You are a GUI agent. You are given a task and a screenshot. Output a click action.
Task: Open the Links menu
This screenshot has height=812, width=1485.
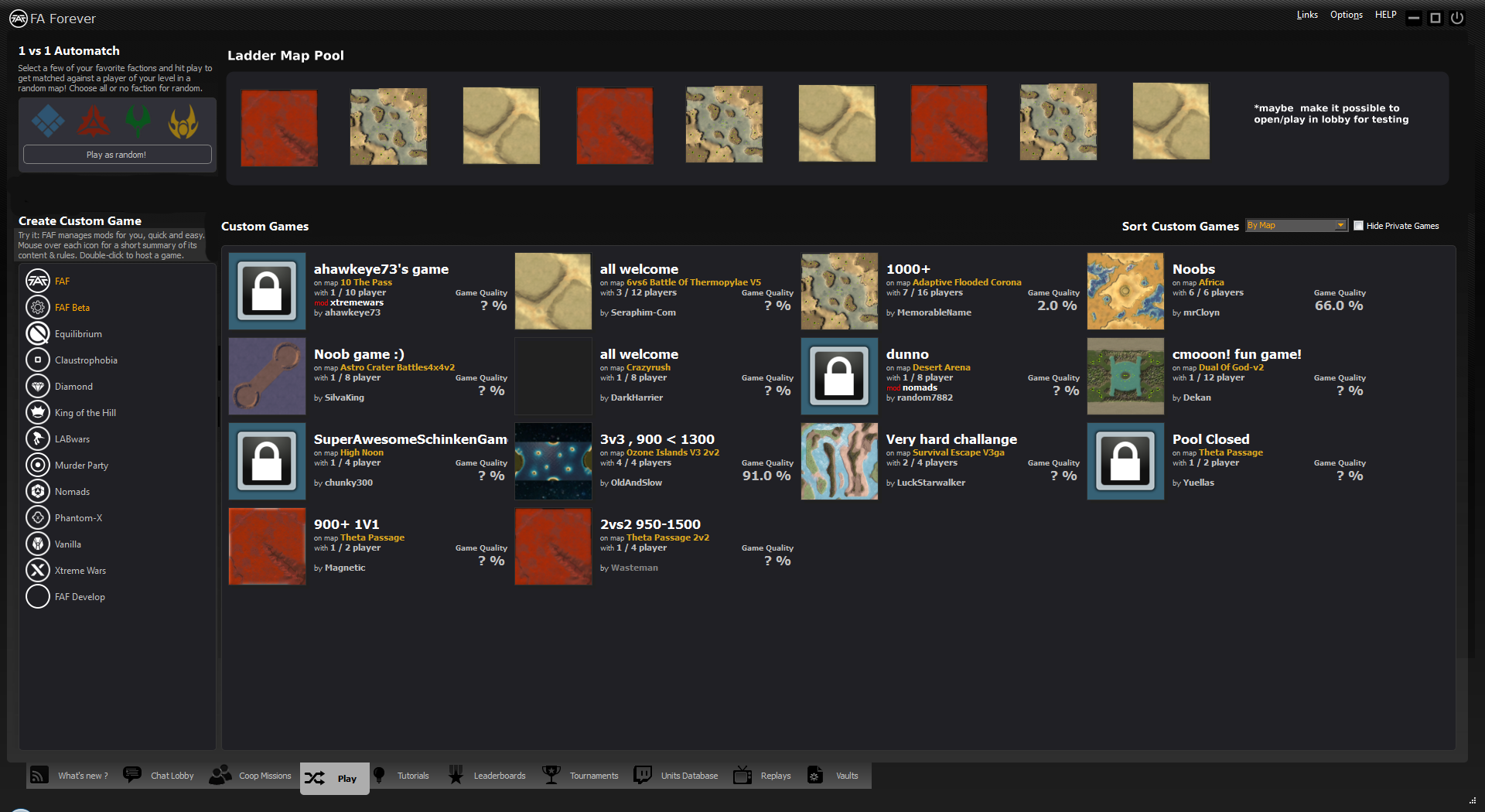[x=1307, y=15]
